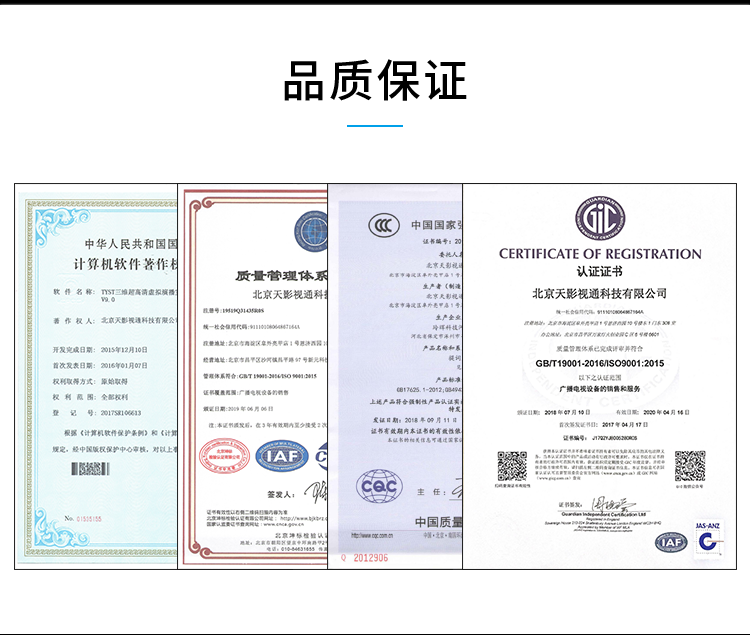This screenshot has height=635, width=750.
Task: Open the CCC compulsory certification image
Action: pyautogui.click(x=395, y=376)
